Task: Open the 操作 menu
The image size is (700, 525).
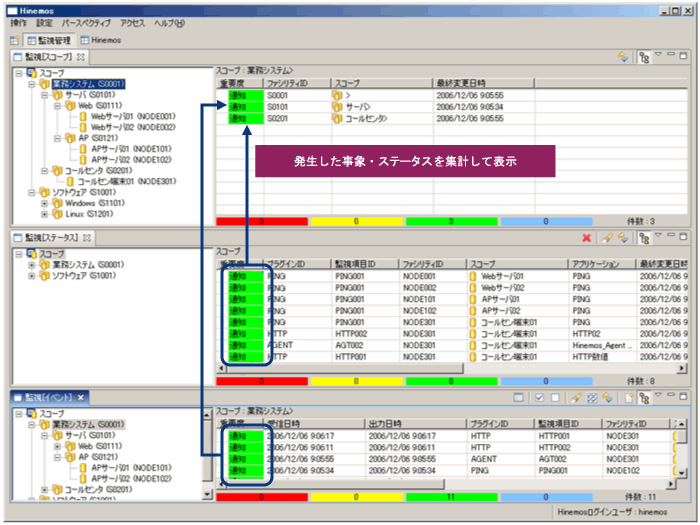Action: tap(19, 23)
